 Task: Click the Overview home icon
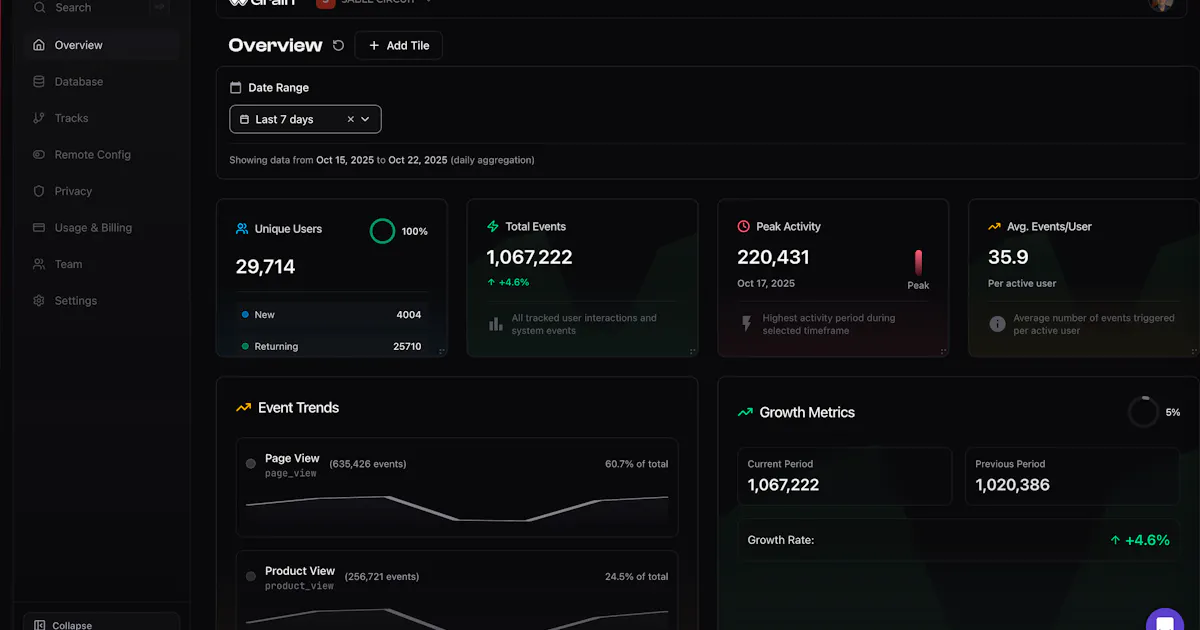click(x=39, y=45)
